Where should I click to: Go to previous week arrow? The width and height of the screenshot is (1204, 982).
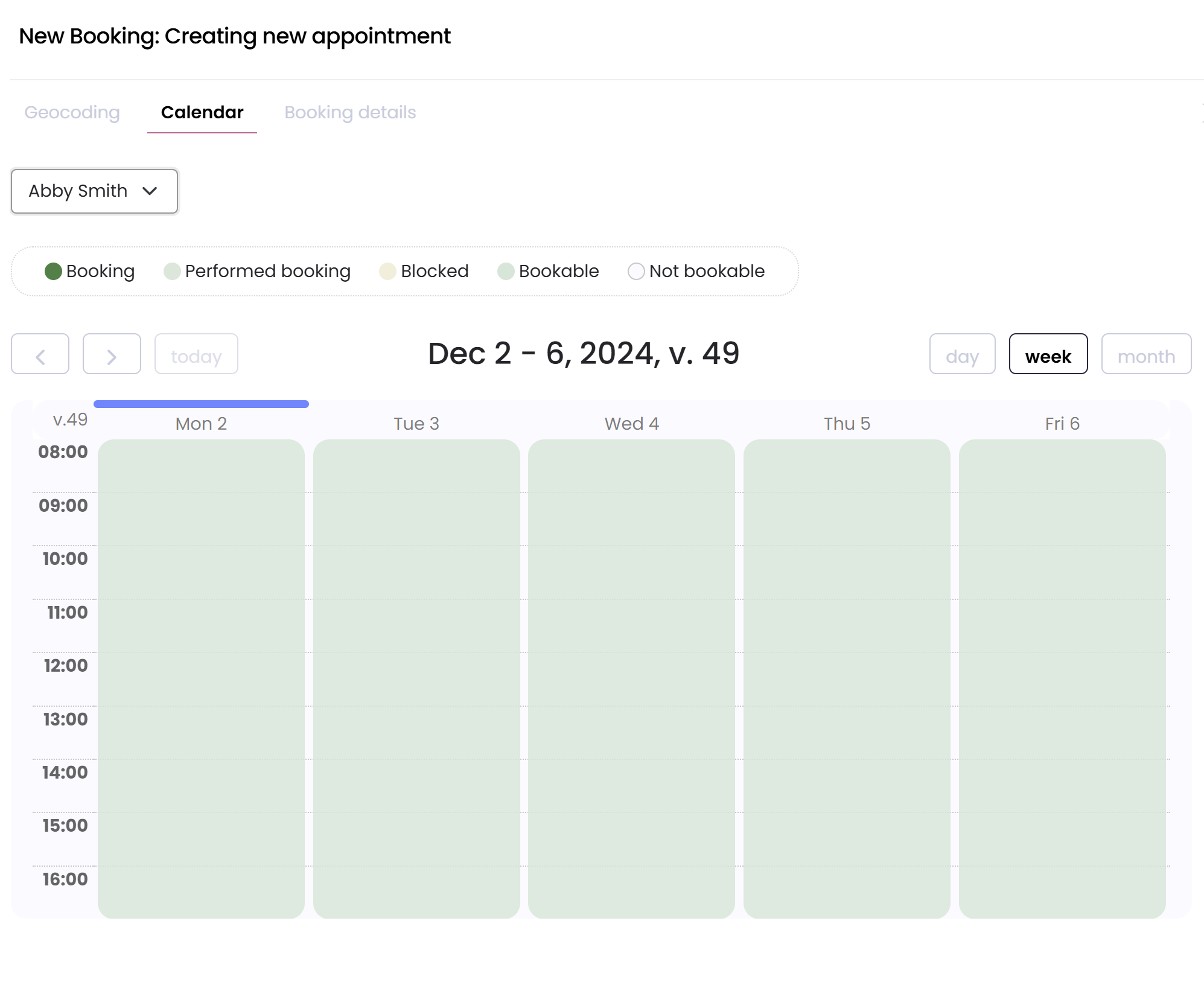click(x=40, y=354)
